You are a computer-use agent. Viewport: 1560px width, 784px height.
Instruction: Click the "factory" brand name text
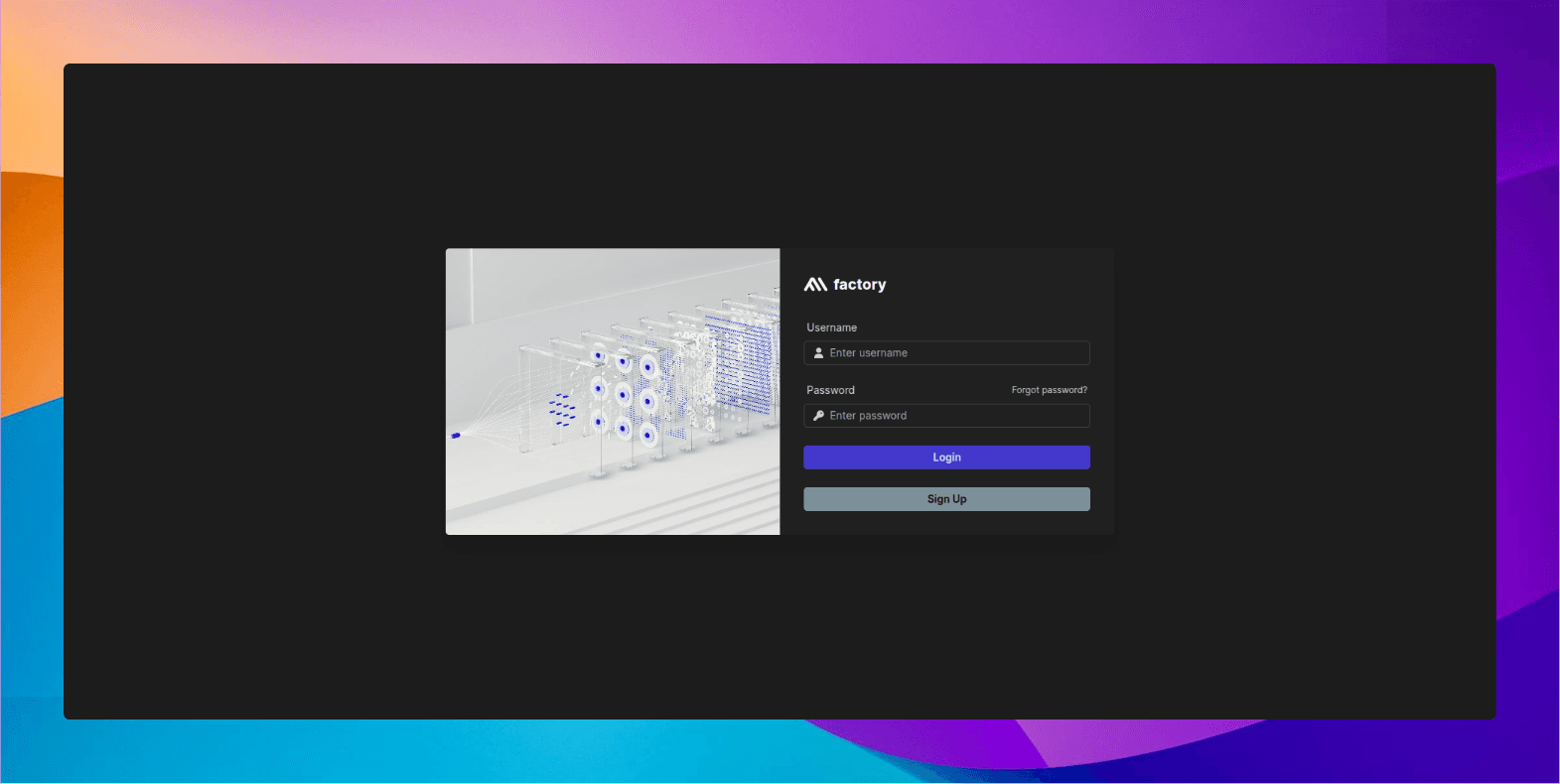pyautogui.click(x=859, y=285)
